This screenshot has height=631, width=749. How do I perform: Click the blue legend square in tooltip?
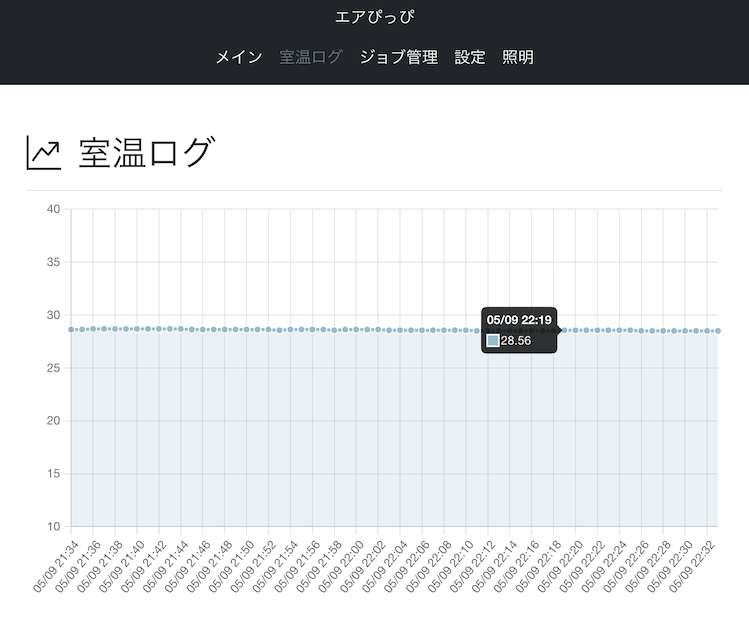click(x=492, y=341)
